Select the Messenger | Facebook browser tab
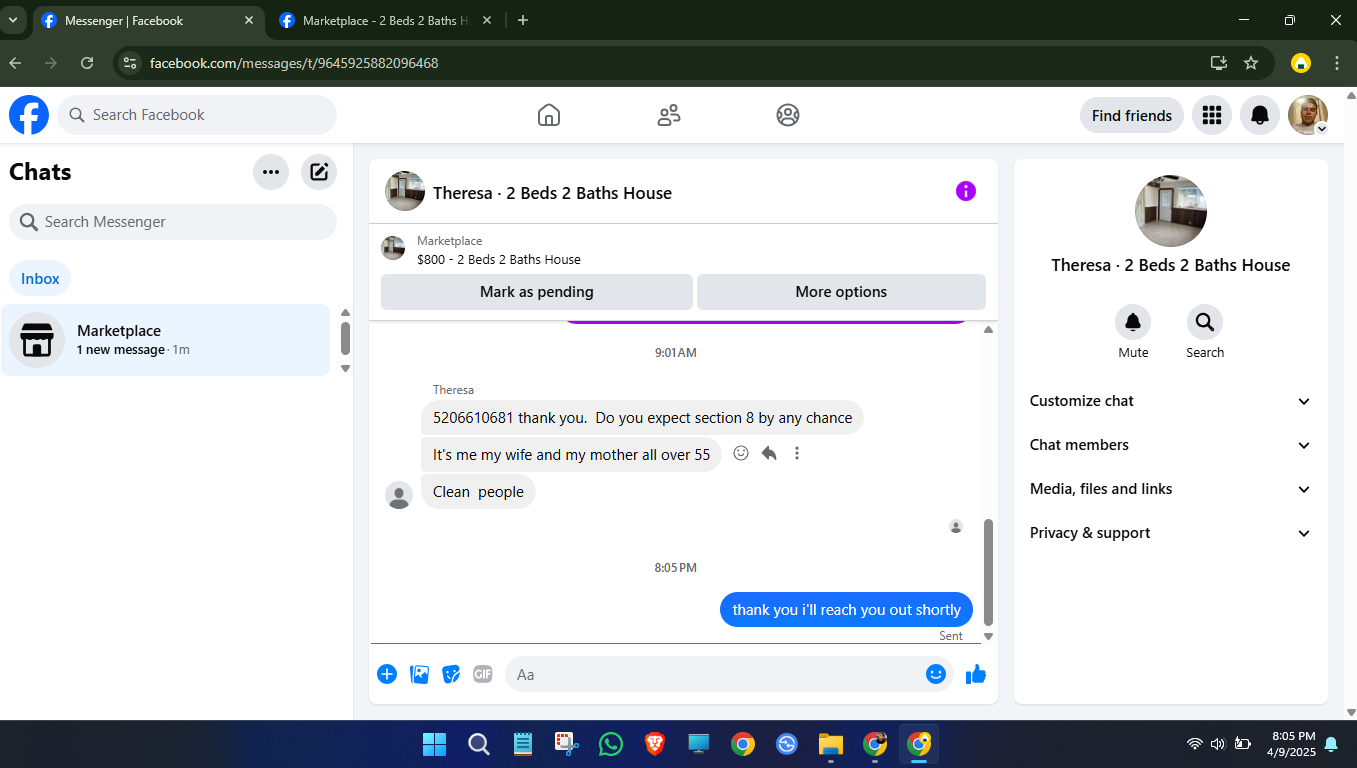The width and height of the screenshot is (1357, 768). pyautogui.click(x=150, y=20)
